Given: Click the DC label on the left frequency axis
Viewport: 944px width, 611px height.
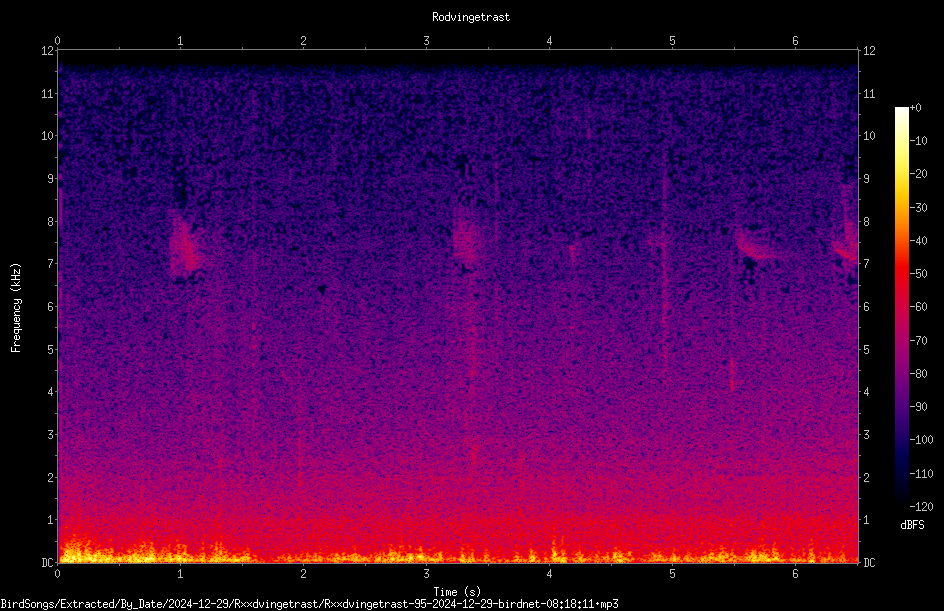Looking at the screenshot, I should 47,562.
